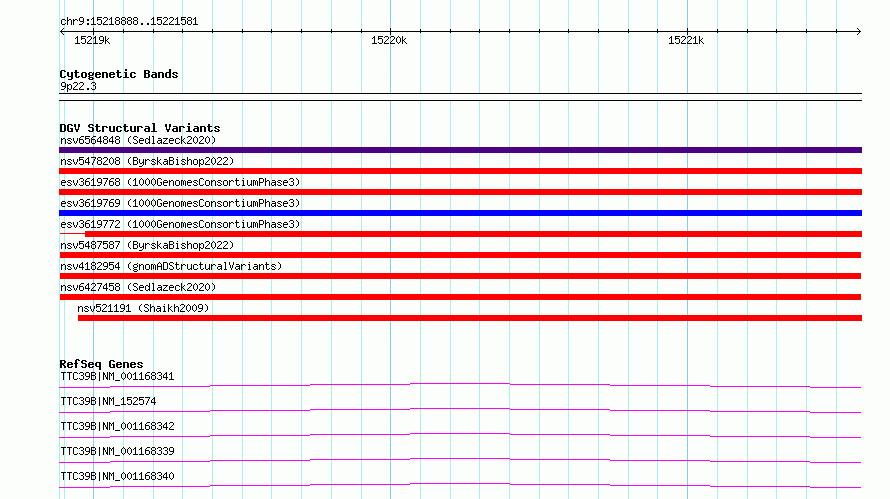Image resolution: width=890 pixels, height=499 pixels.
Task: Click the chr9:15218888..15221581 coordinate label
Action: click(x=129, y=22)
